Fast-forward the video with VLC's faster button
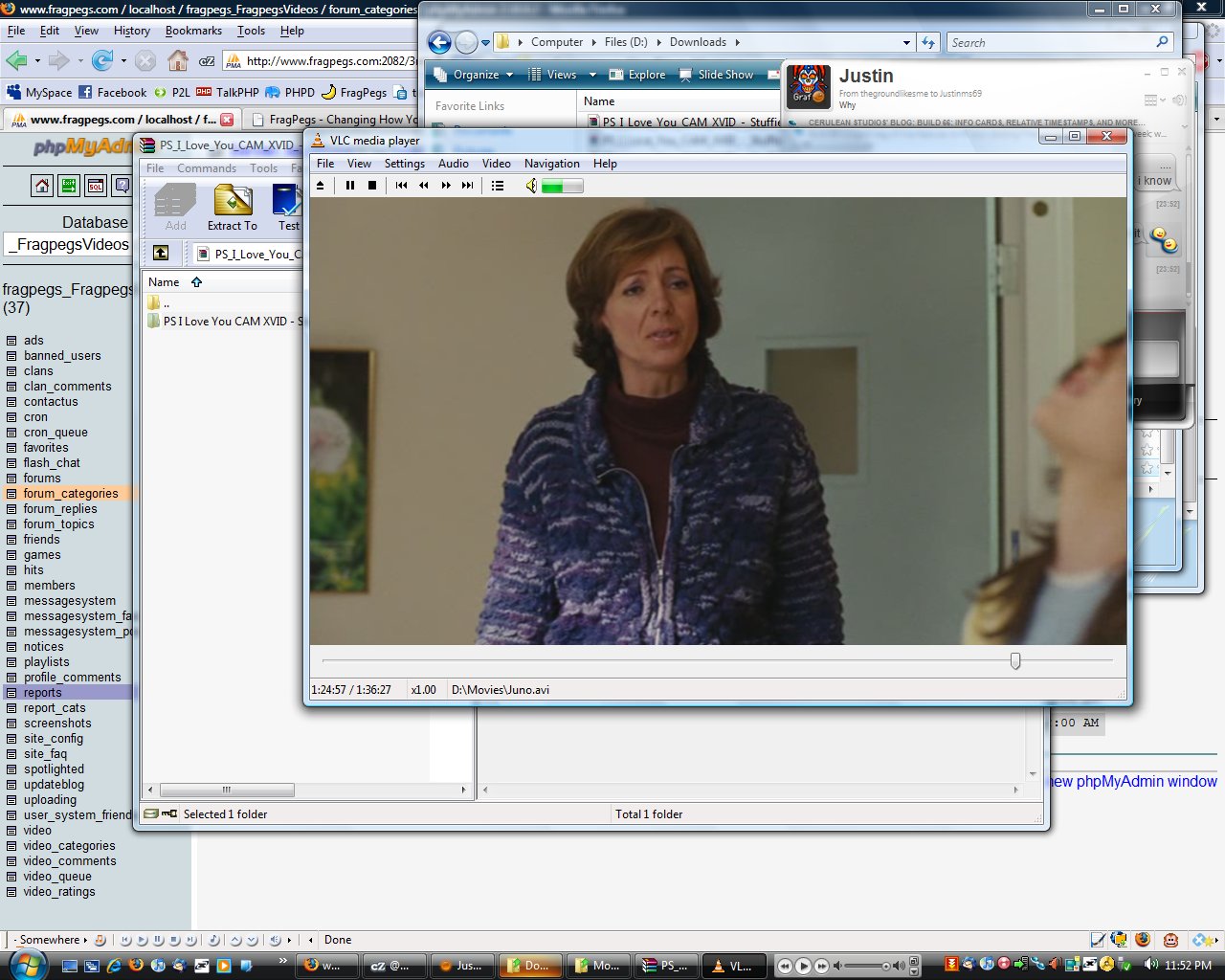 pyautogui.click(x=446, y=186)
